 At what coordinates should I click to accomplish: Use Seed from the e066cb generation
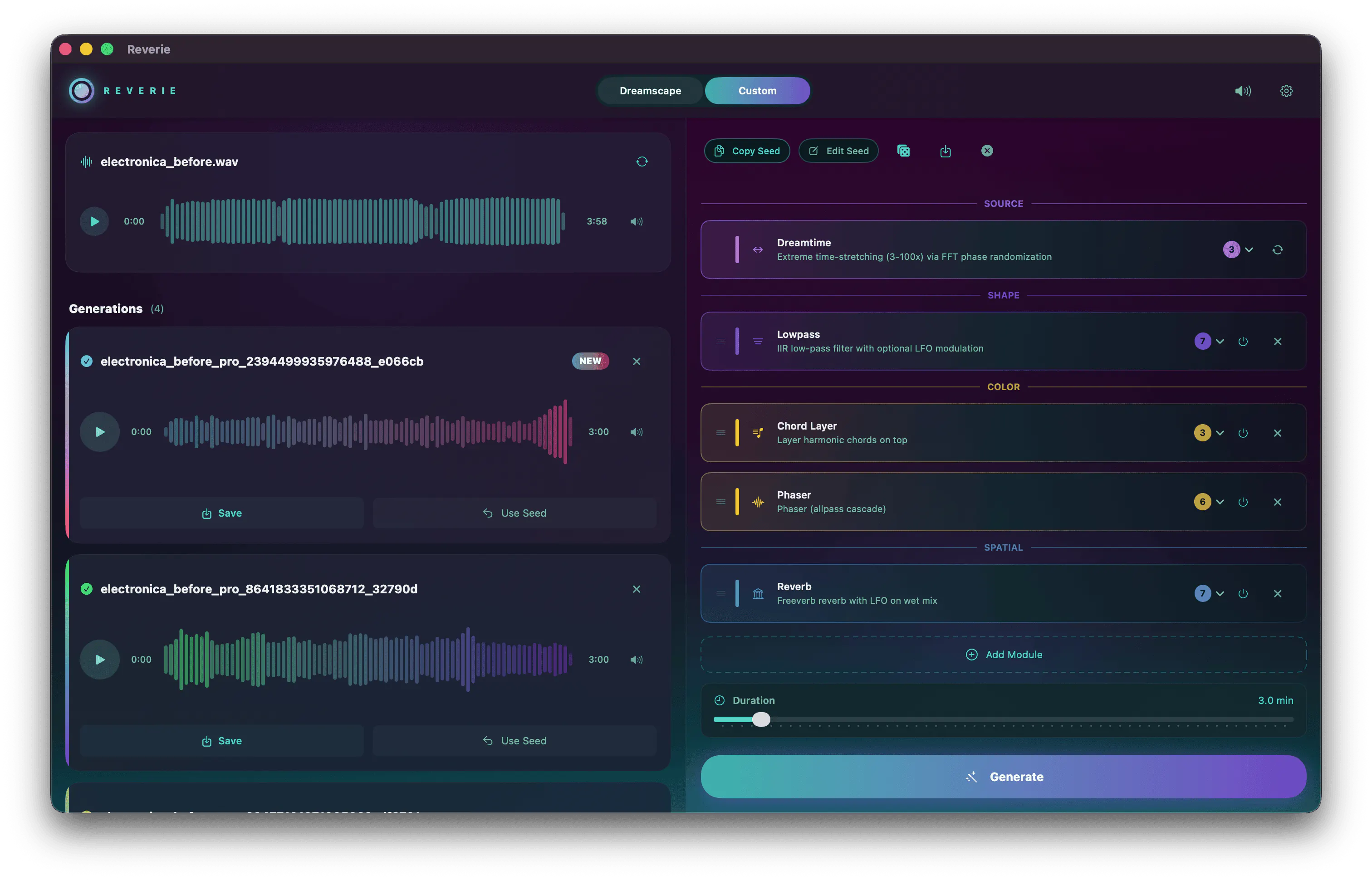[x=514, y=513]
